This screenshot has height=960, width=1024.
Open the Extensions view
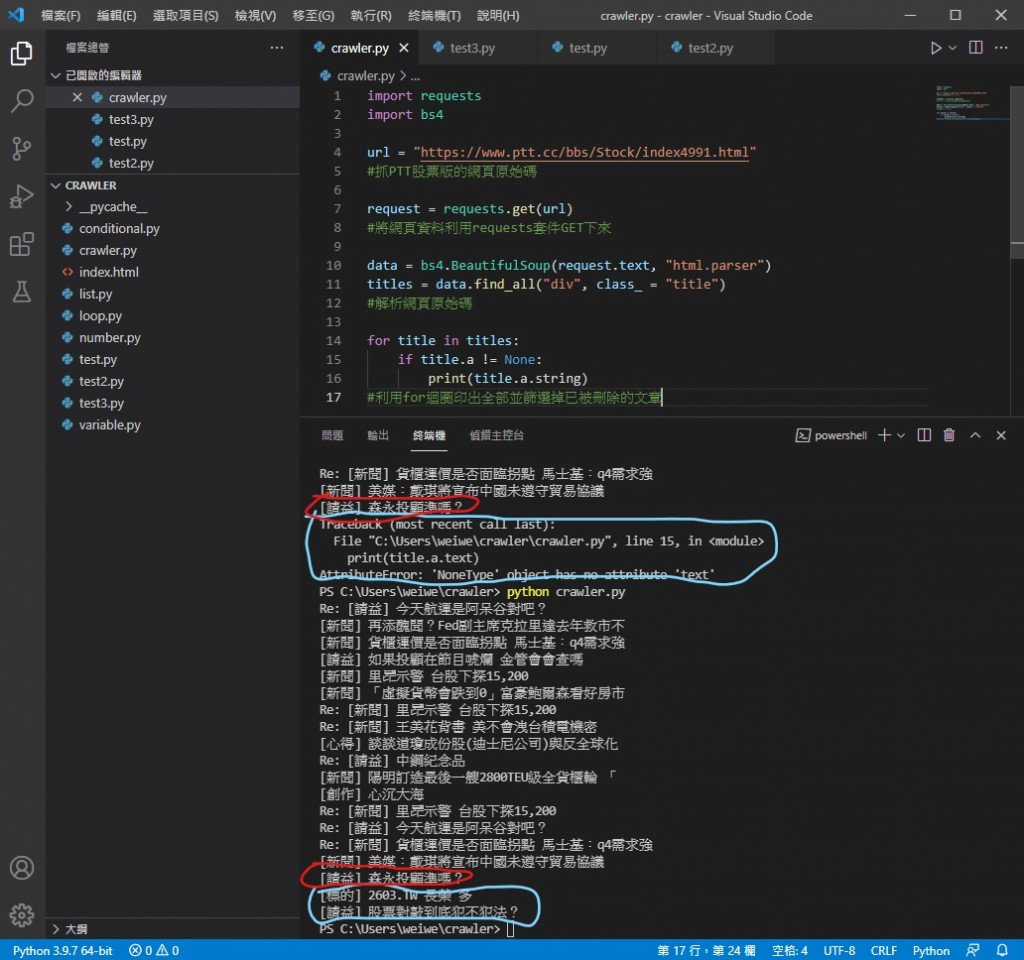click(22, 244)
